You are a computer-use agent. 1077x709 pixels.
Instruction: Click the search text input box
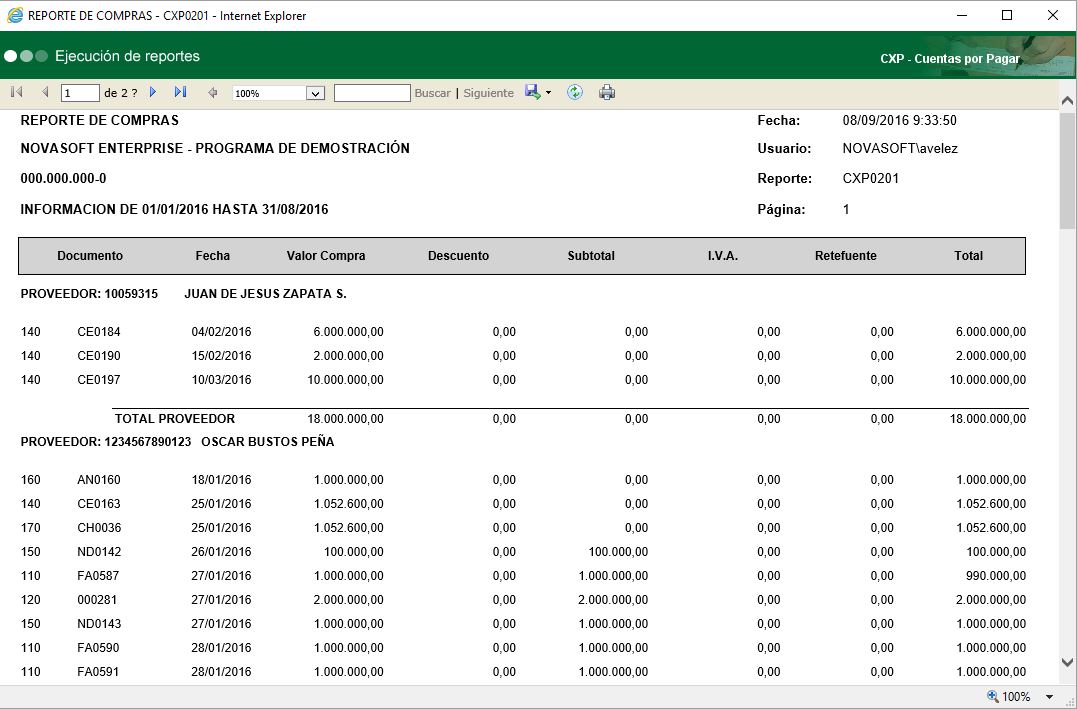[372, 93]
